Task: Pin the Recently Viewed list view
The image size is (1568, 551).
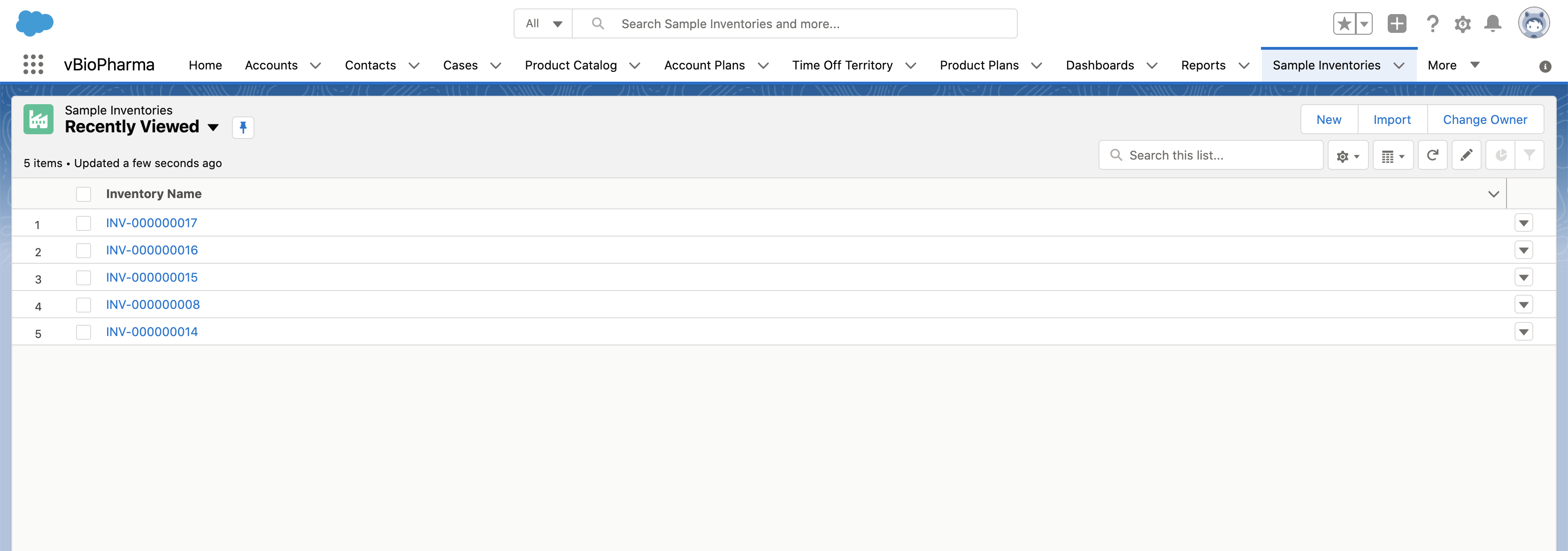Action: coord(243,127)
